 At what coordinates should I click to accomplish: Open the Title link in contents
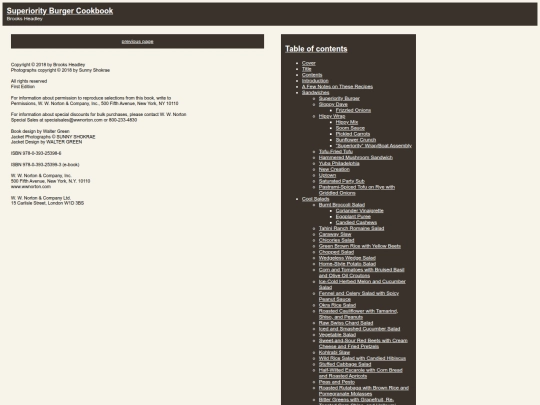[x=307, y=69]
